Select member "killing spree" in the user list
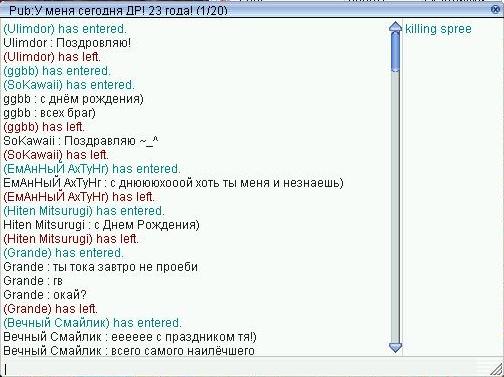Image resolution: width=504 pixels, height=377 pixels. tap(438, 29)
